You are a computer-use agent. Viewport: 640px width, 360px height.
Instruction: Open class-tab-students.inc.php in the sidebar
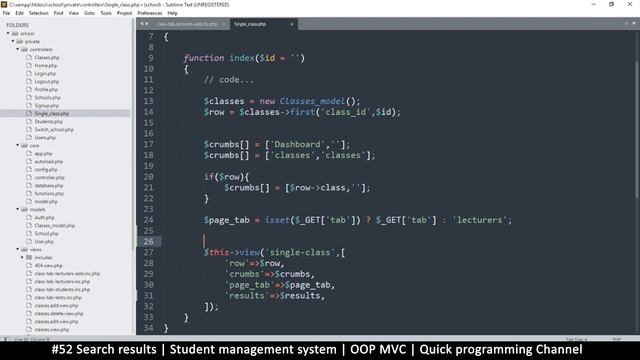(62, 289)
